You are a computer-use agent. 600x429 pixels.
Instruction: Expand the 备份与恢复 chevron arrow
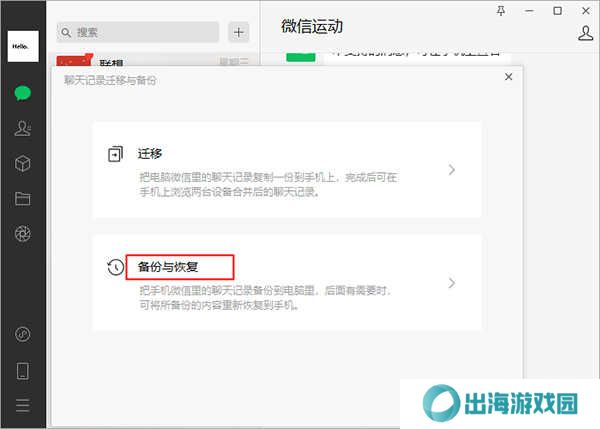(x=452, y=283)
